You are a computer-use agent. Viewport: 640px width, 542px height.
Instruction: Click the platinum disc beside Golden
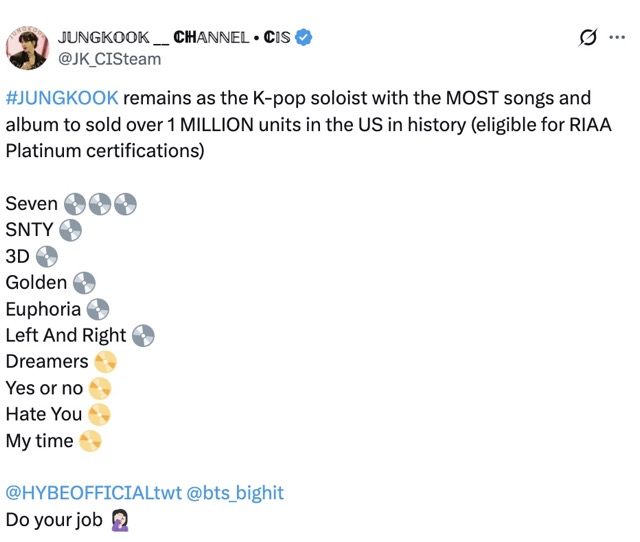coord(84,283)
